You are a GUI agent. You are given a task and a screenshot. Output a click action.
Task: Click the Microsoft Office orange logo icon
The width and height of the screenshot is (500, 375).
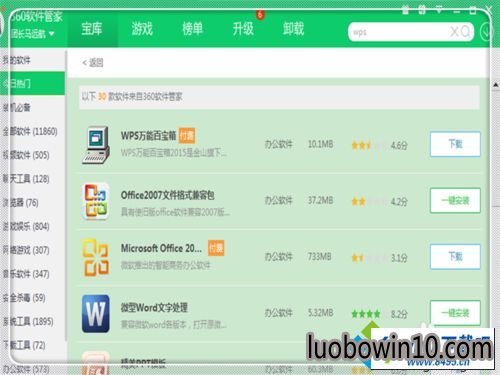(x=96, y=257)
